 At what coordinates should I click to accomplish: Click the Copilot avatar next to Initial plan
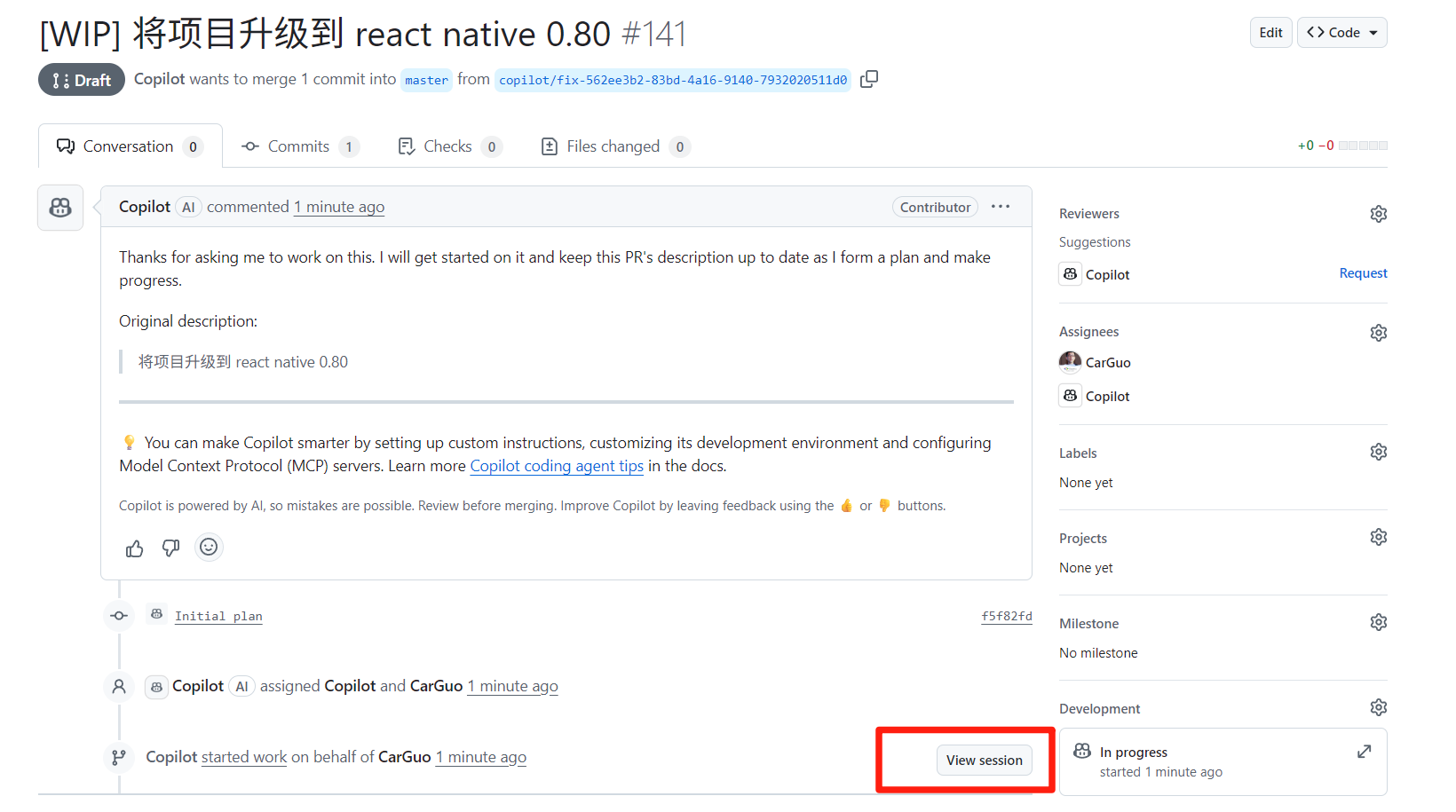point(156,614)
